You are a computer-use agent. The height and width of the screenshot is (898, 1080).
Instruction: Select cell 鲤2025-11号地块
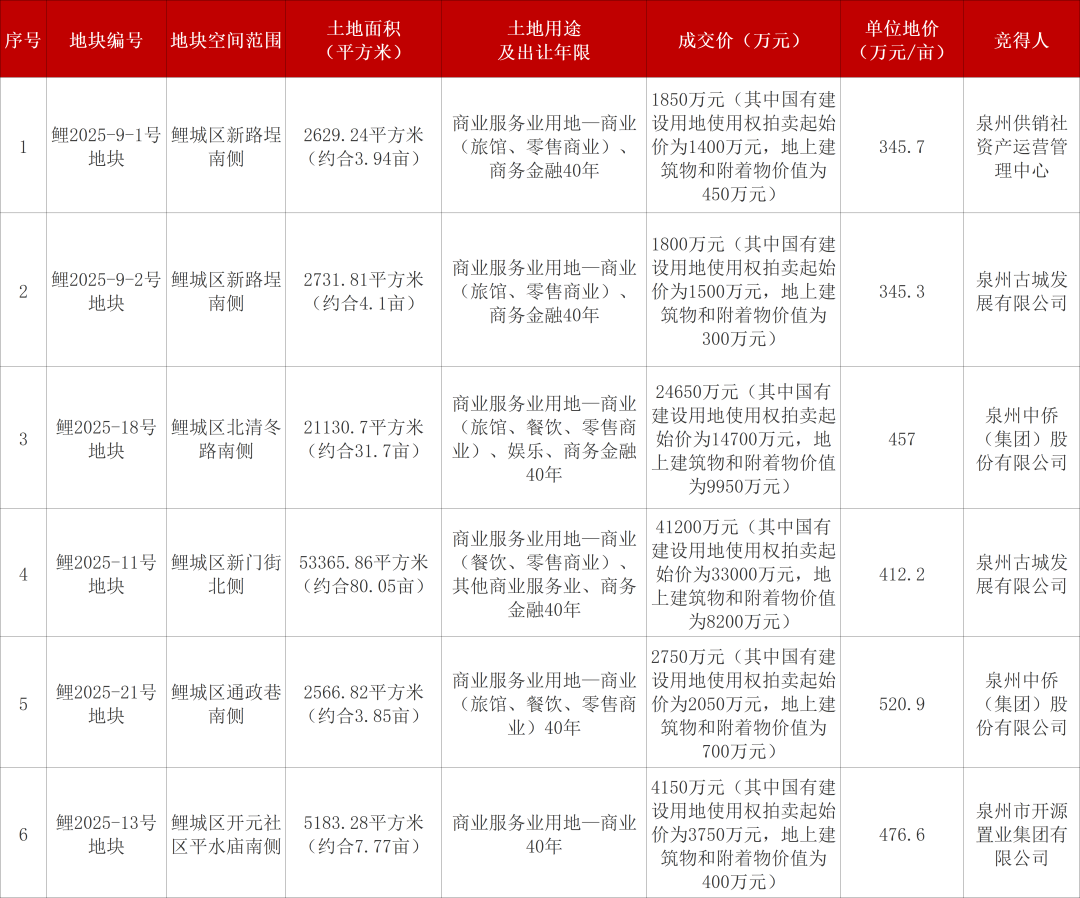(106, 573)
